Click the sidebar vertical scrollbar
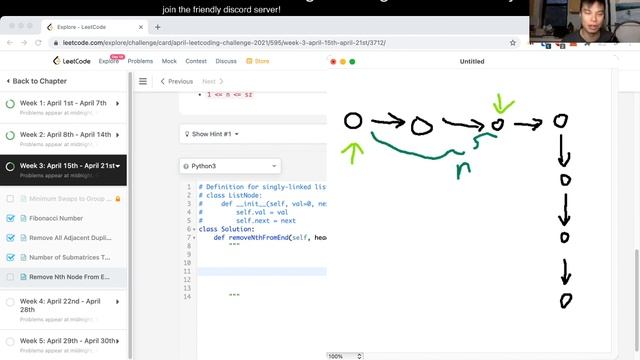640x360 pixels. click(130, 216)
